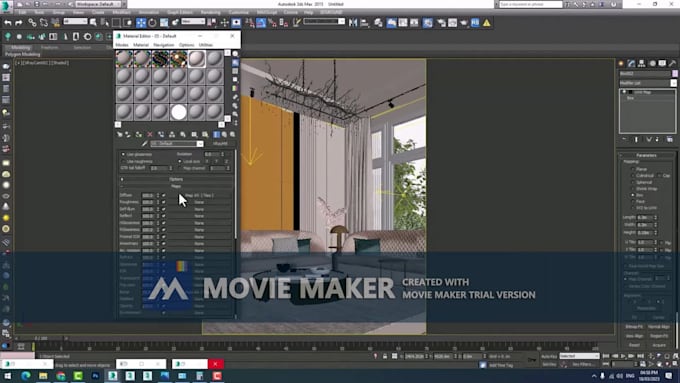Click the VRayMtl material type button

(x=220, y=144)
